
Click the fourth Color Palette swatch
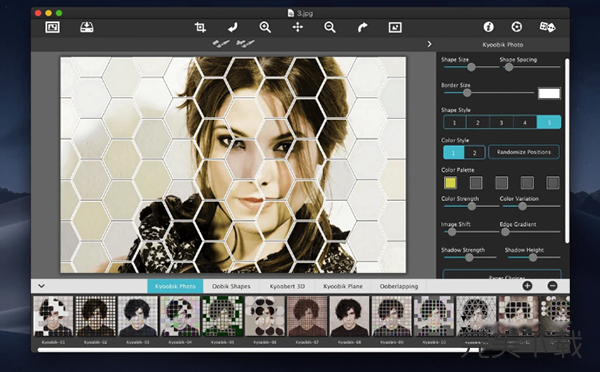[x=527, y=183]
